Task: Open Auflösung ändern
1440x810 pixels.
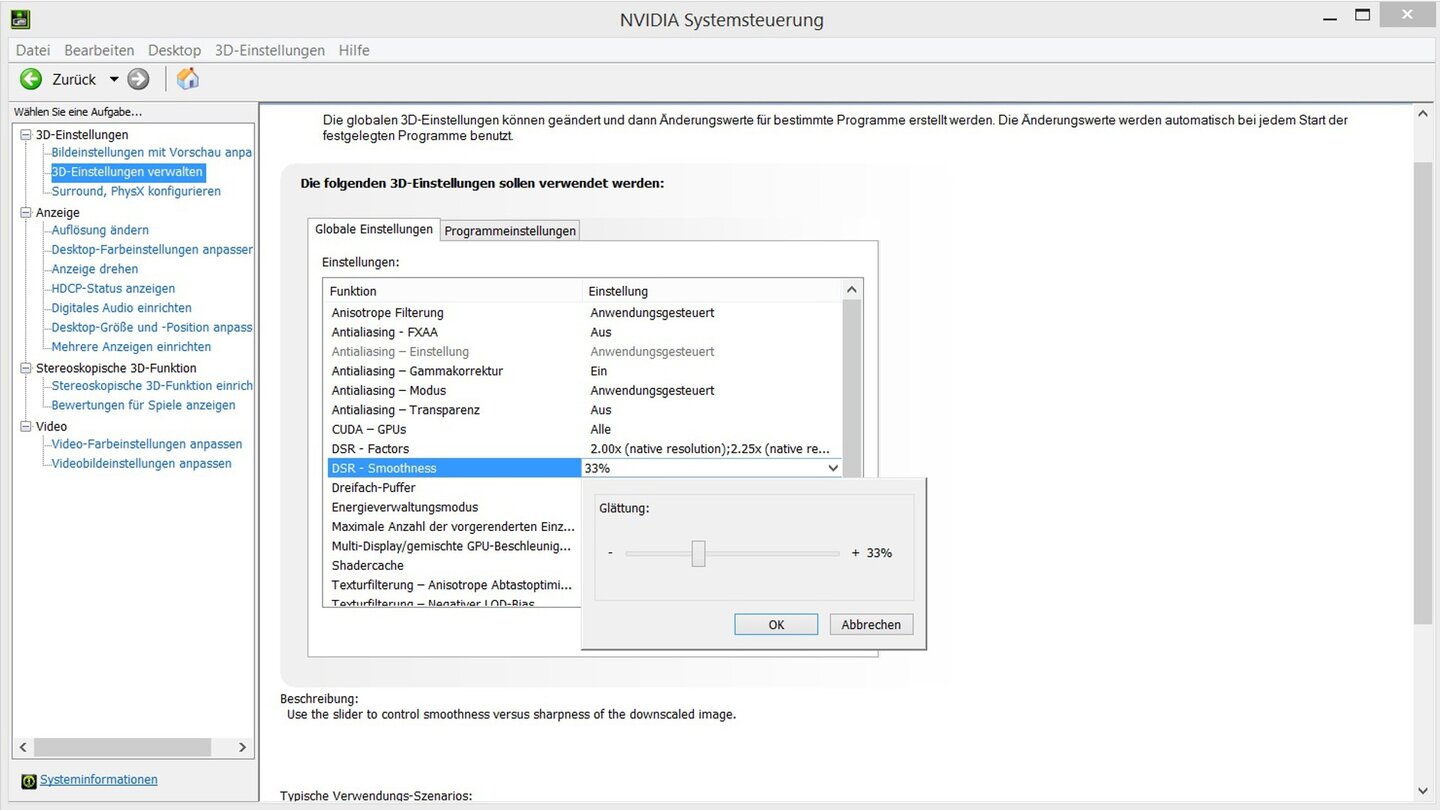Action: (x=100, y=230)
